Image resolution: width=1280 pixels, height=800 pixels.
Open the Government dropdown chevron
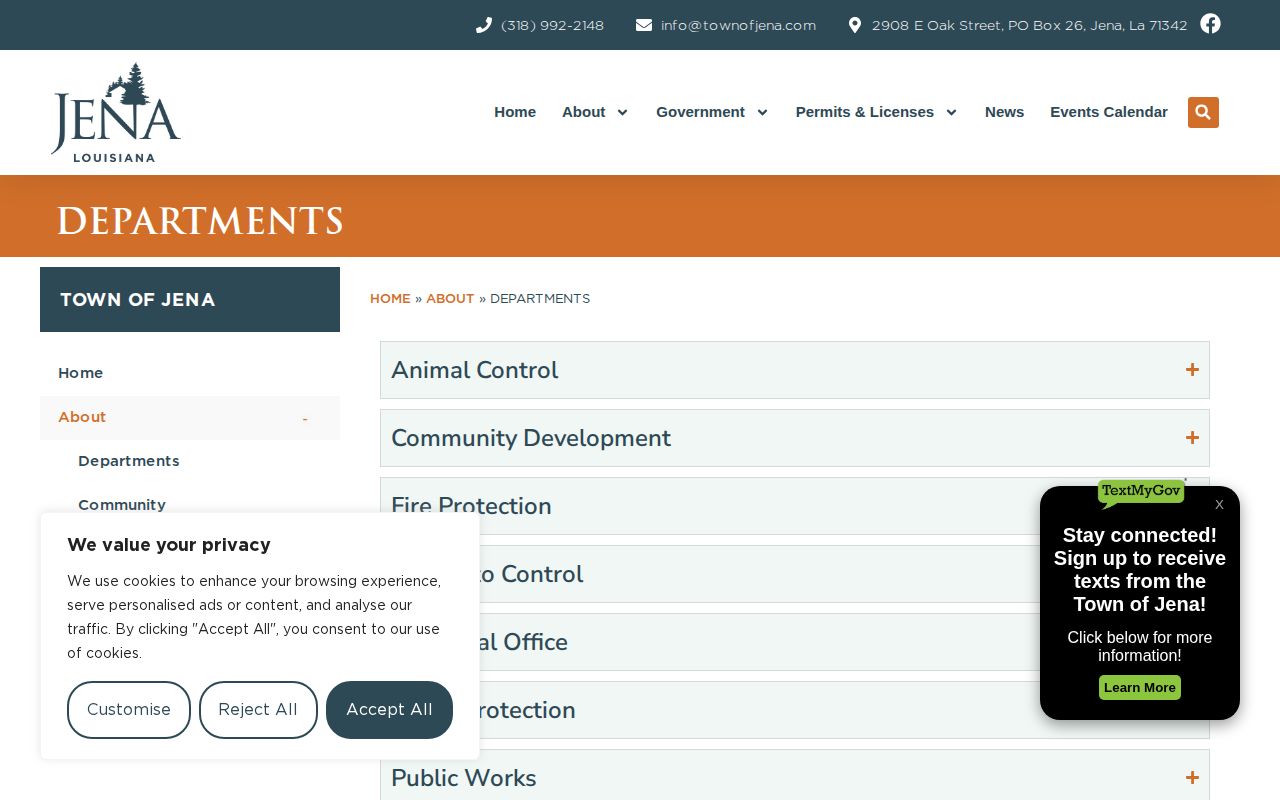tap(762, 112)
